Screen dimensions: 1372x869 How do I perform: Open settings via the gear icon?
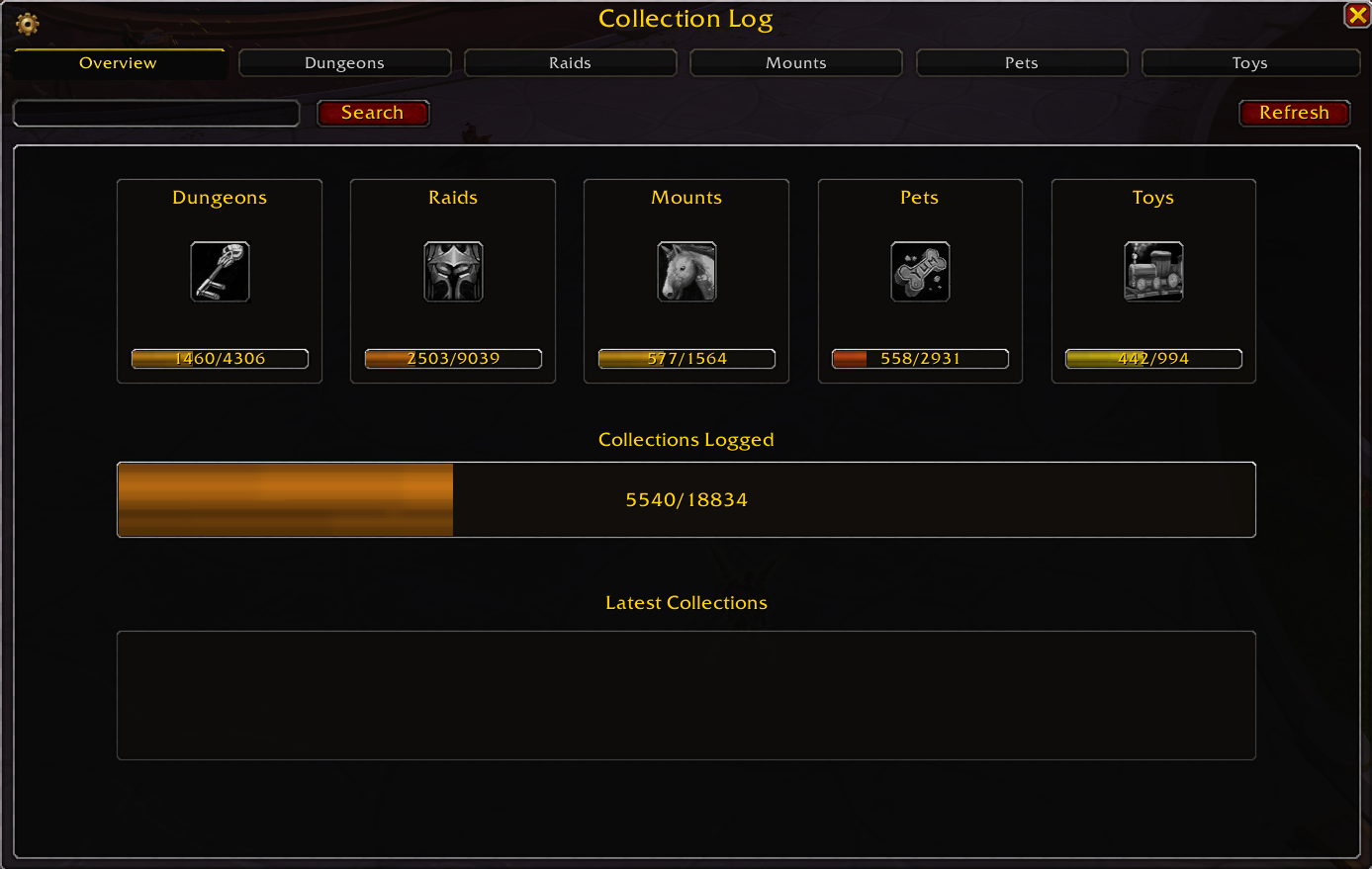28,24
